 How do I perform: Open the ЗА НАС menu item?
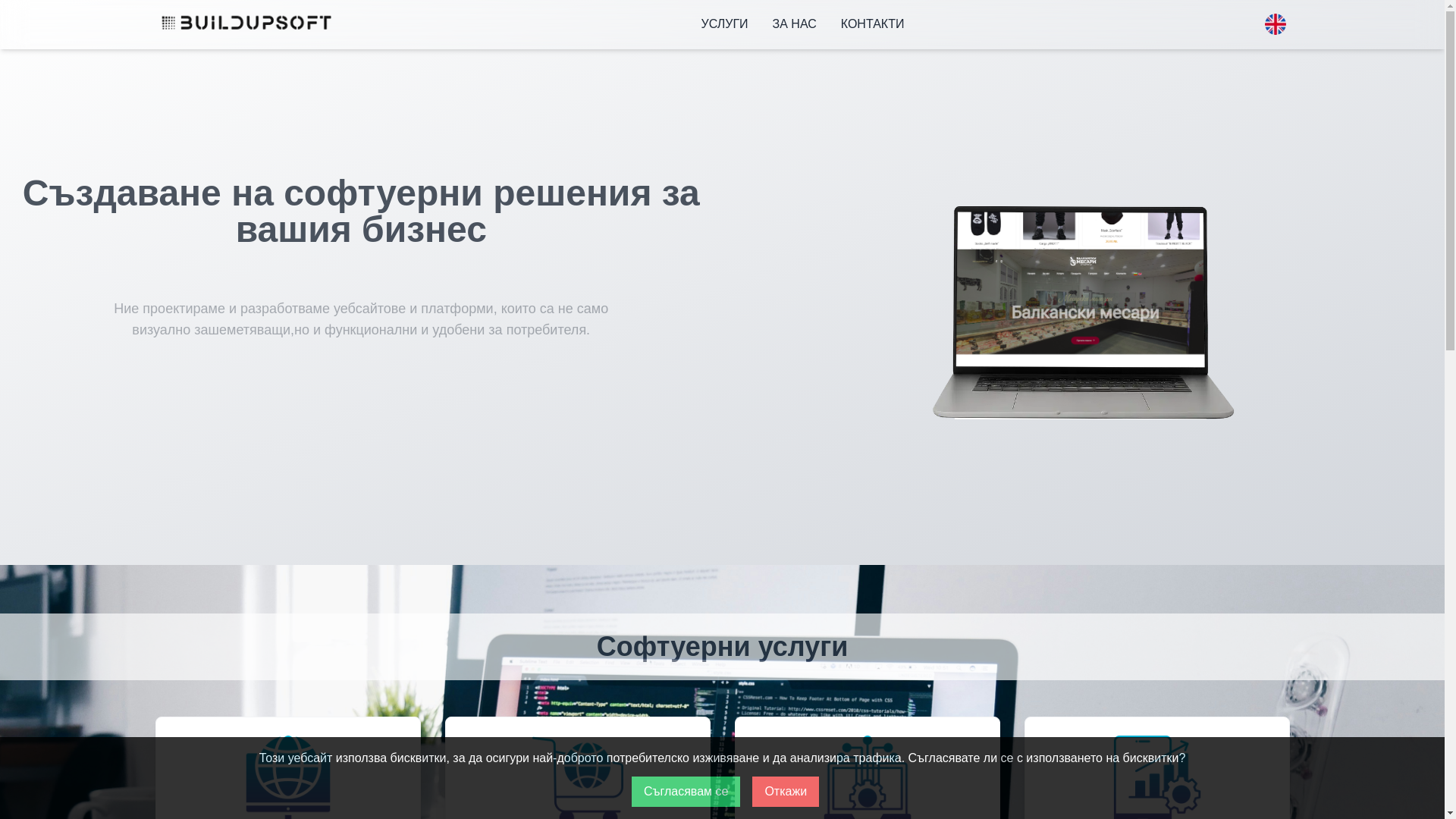pos(794,24)
